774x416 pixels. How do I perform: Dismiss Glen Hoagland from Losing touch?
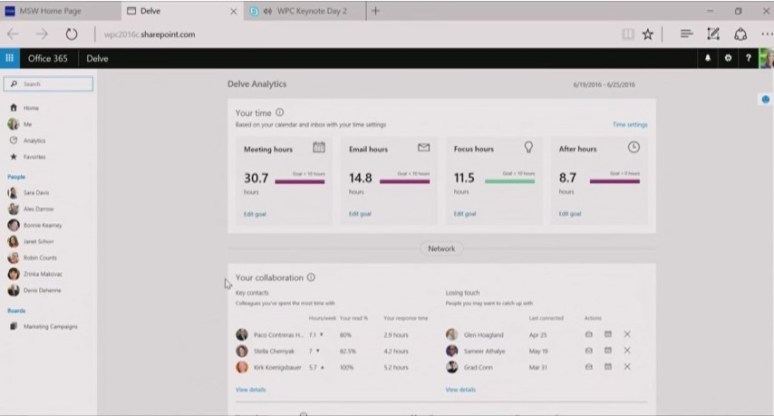click(x=627, y=335)
